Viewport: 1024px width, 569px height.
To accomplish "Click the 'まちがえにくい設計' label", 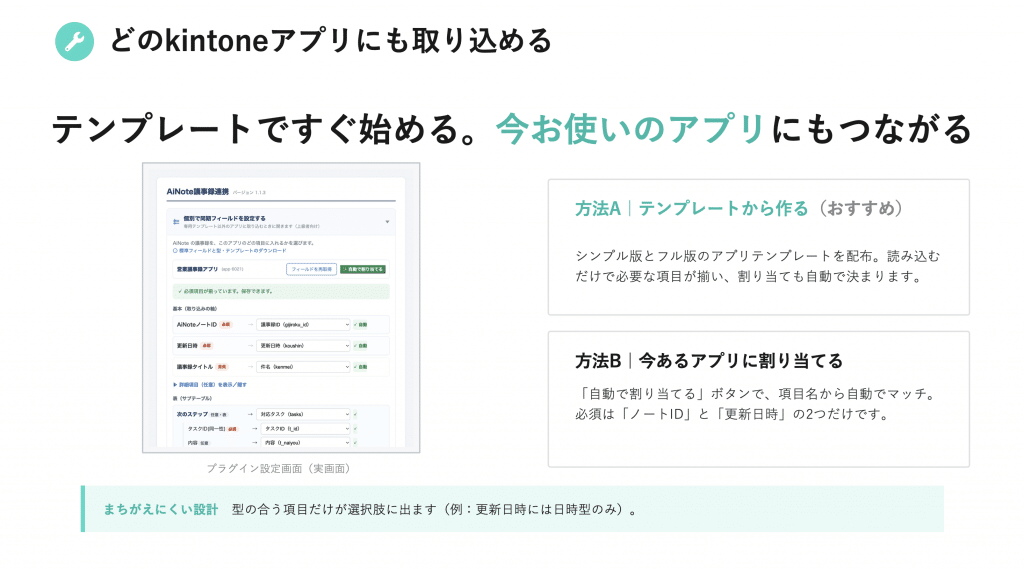I will tap(161, 510).
